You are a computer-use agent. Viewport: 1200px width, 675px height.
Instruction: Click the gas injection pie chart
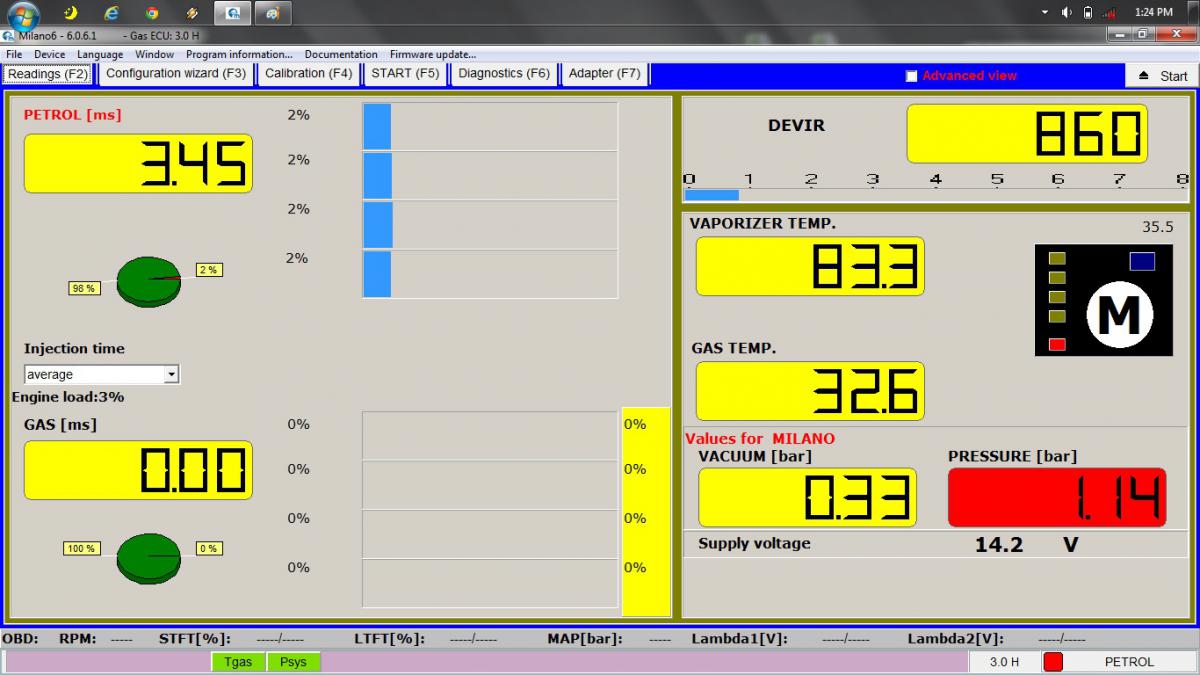pyautogui.click(x=148, y=557)
